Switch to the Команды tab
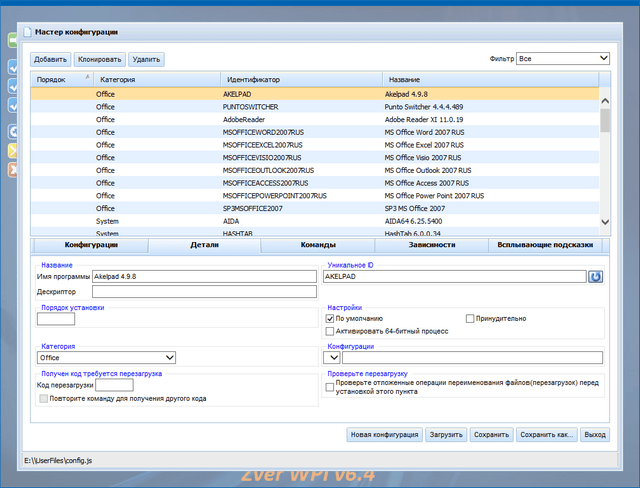This screenshot has height=488, width=640. point(317,244)
